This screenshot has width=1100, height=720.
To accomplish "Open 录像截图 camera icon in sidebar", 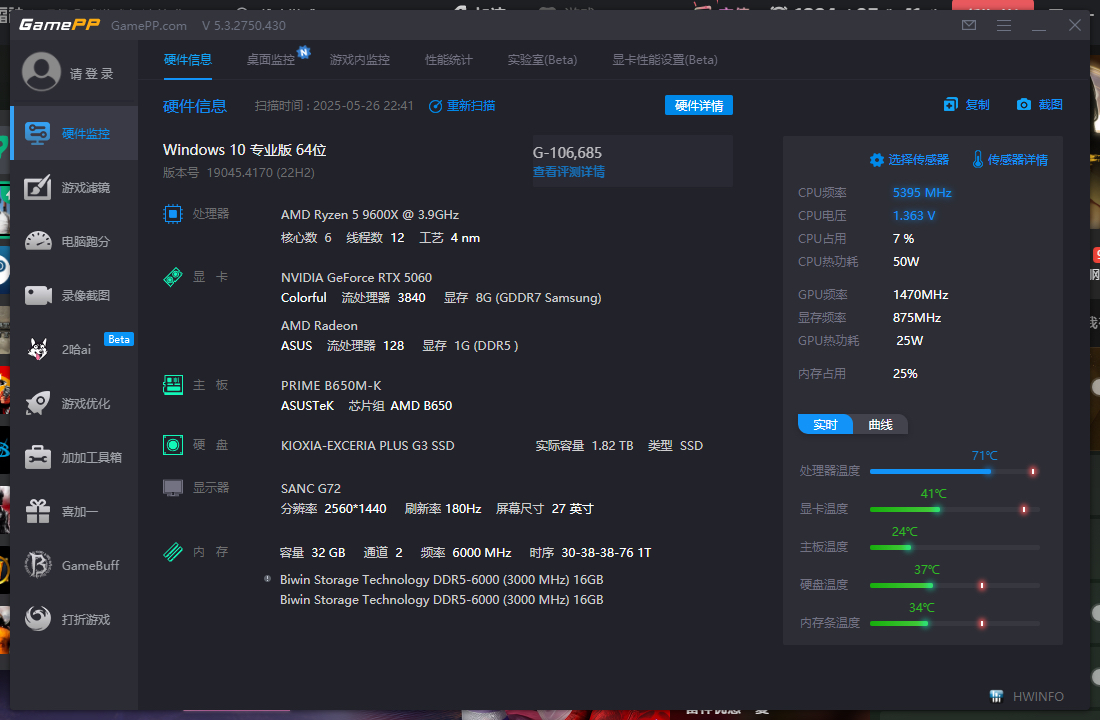I will point(38,296).
